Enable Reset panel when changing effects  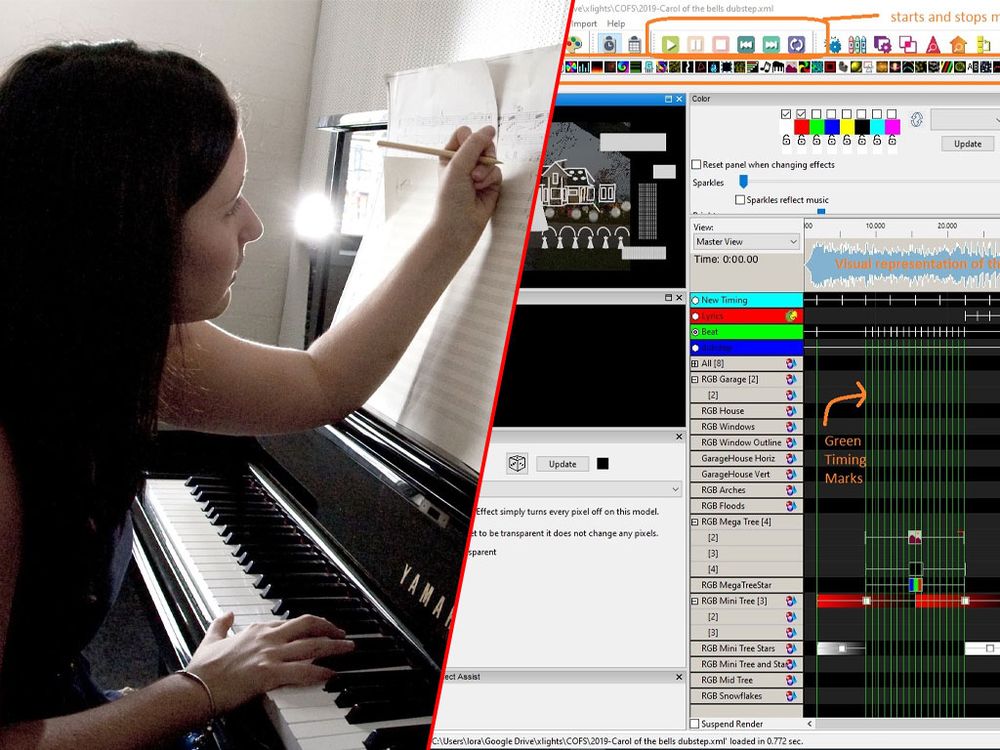click(x=697, y=164)
